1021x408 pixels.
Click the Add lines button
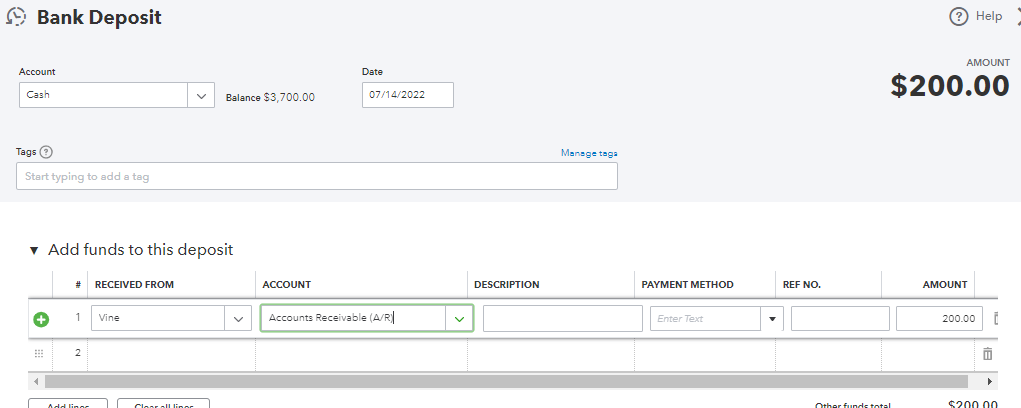[x=68, y=404]
